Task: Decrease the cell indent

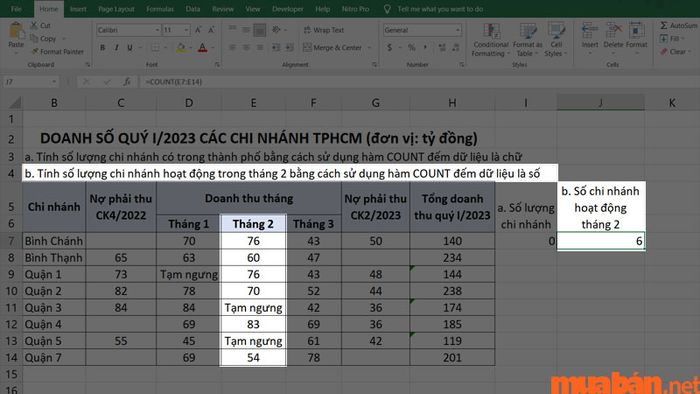Action: [276, 47]
